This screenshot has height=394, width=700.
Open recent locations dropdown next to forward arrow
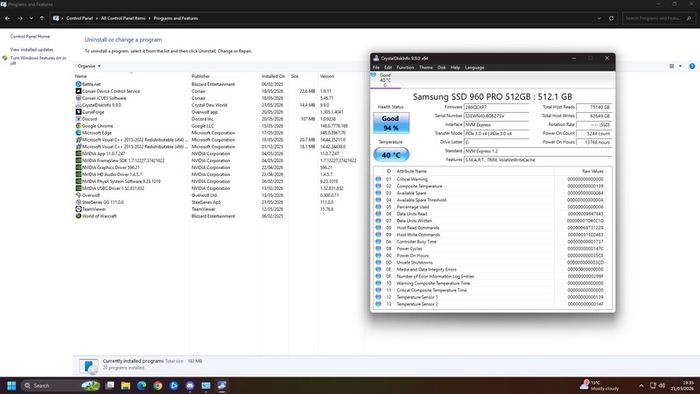point(31,18)
